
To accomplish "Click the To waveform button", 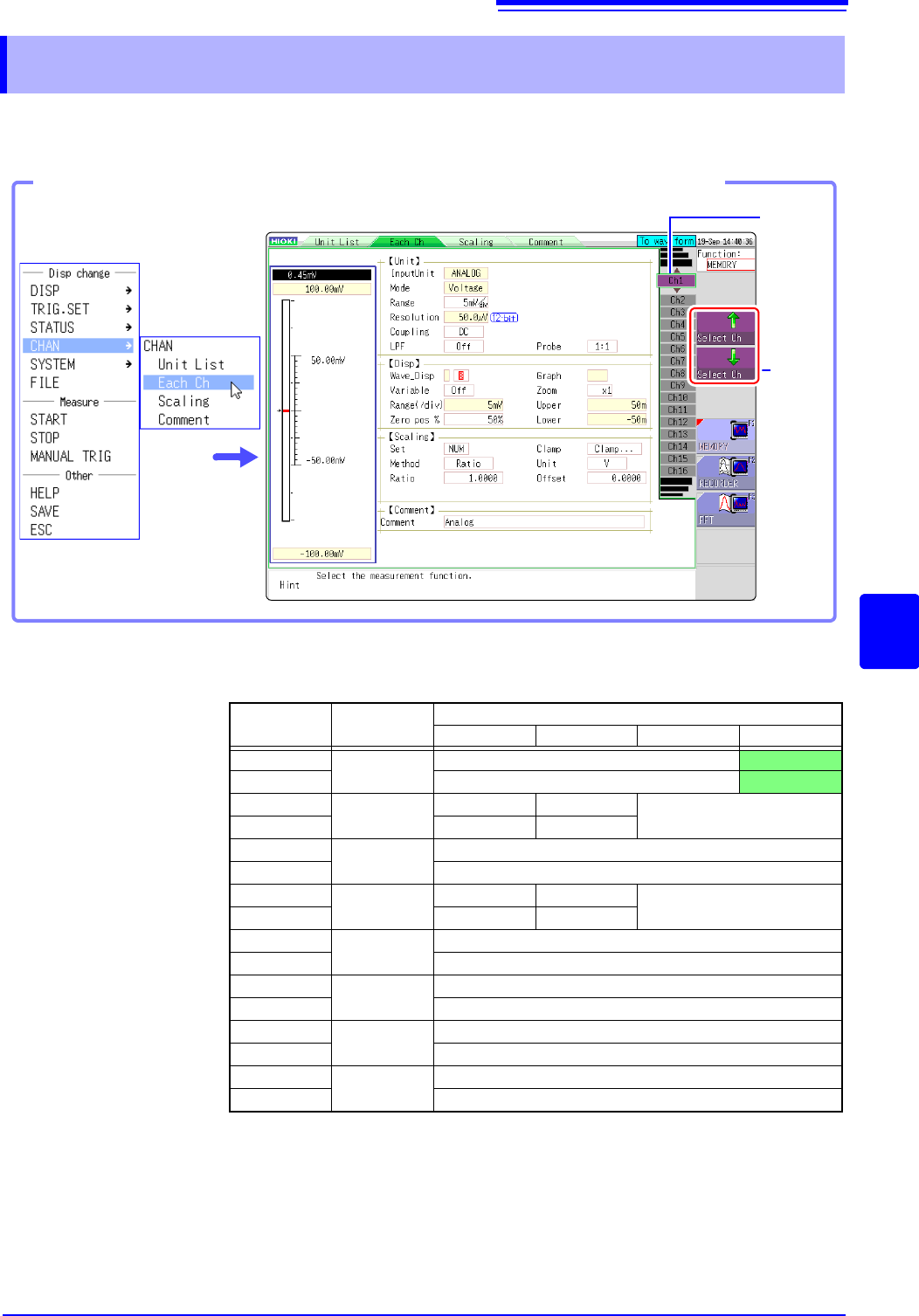I will pyautogui.click(x=666, y=241).
